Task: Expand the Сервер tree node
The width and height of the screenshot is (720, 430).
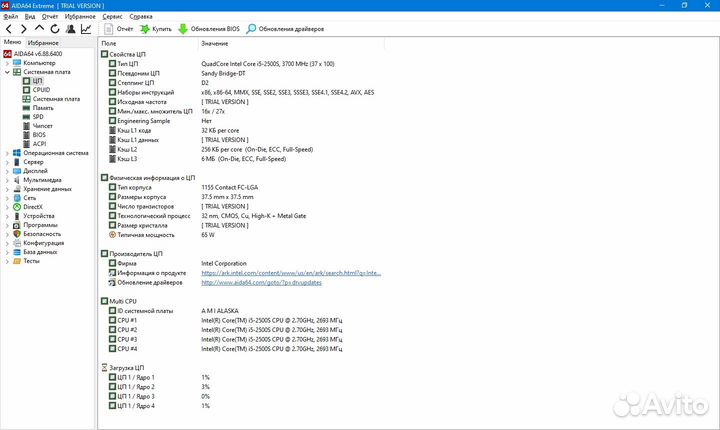Action: pyautogui.click(x=7, y=162)
